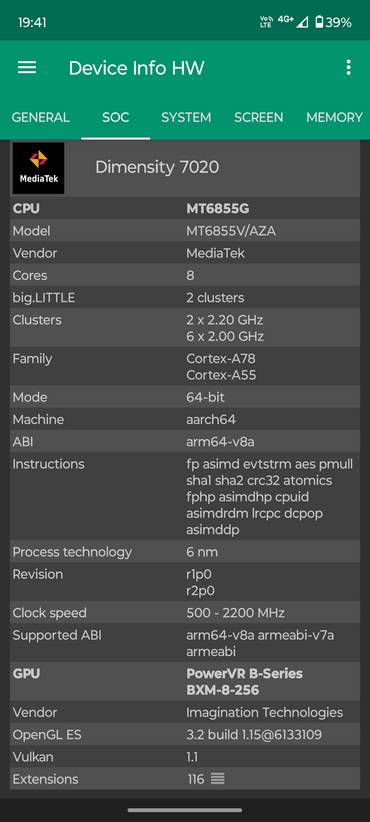Image resolution: width=370 pixels, height=822 pixels.
Task: Tap the 4G+ network status icon
Action: pyautogui.click(x=286, y=19)
